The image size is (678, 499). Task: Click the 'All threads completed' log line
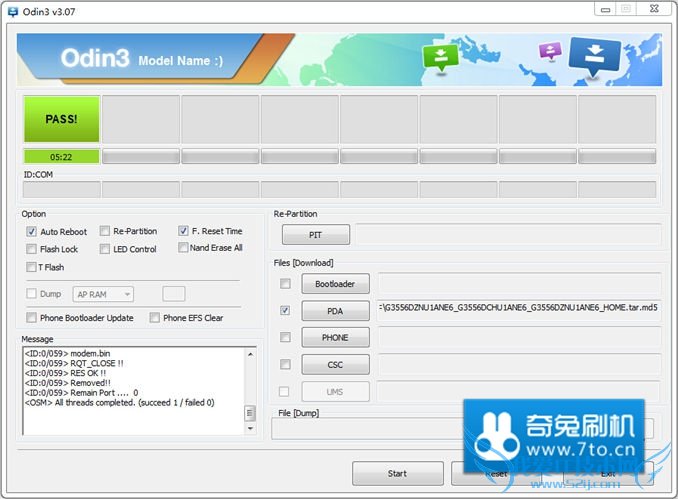120,403
